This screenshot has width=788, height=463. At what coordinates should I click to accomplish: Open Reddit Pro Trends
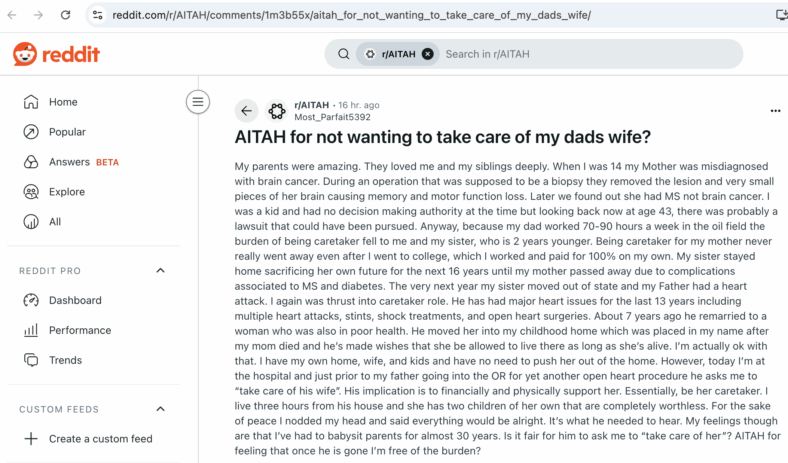click(93, 360)
